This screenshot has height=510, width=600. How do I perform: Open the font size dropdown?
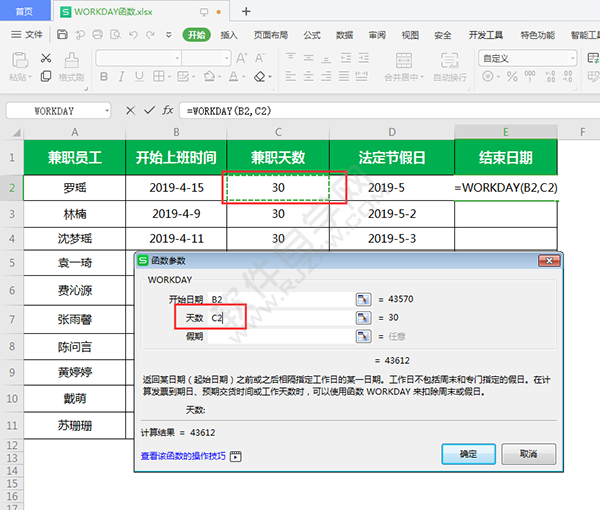[x=227, y=59]
